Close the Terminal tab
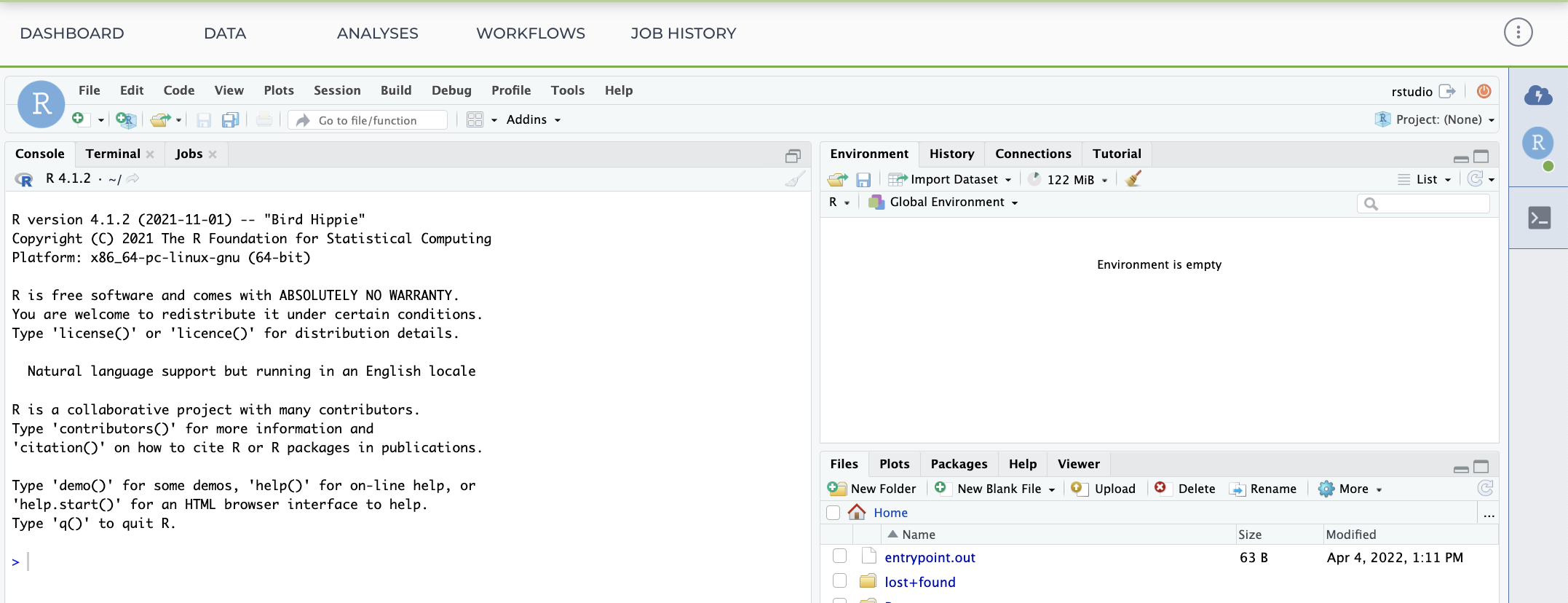 click(150, 154)
